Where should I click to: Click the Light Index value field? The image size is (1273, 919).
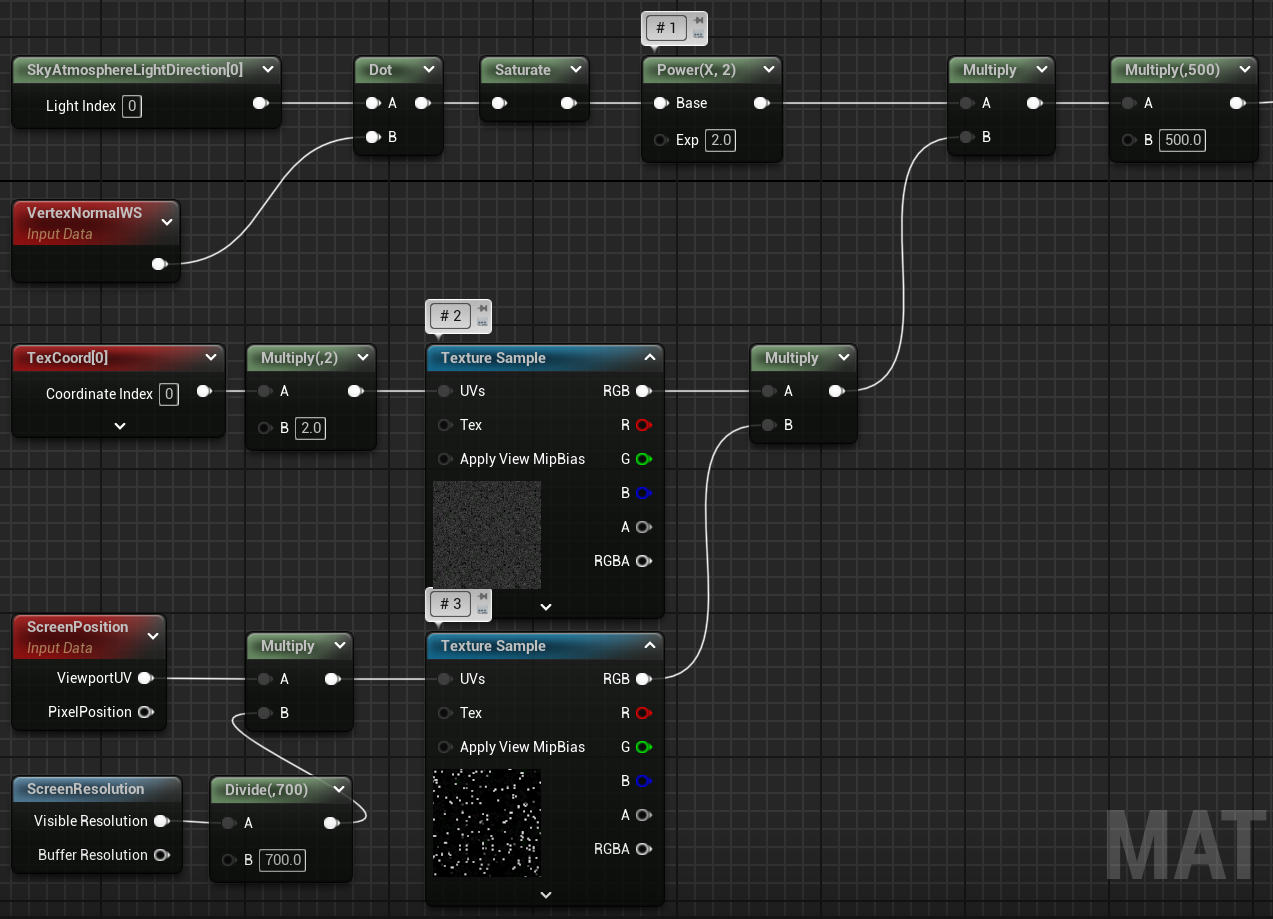click(x=132, y=106)
